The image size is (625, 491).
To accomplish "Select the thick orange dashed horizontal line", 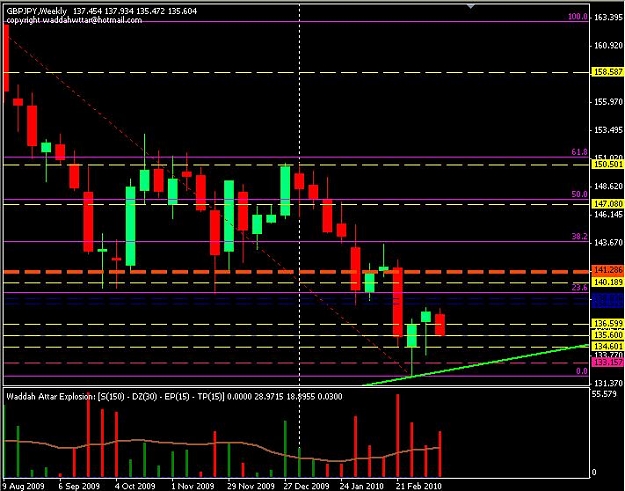I will [296, 272].
